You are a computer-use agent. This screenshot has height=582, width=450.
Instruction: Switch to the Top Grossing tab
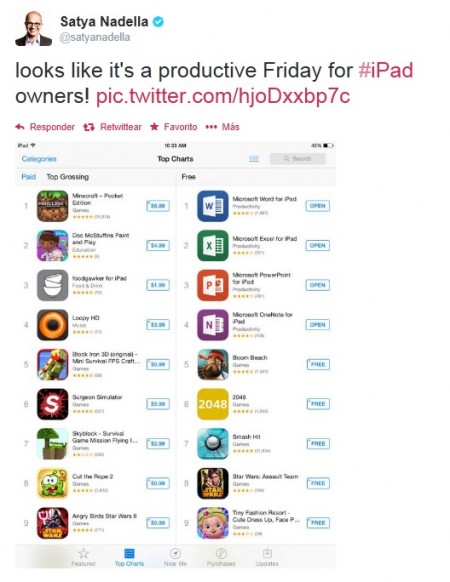point(68,177)
